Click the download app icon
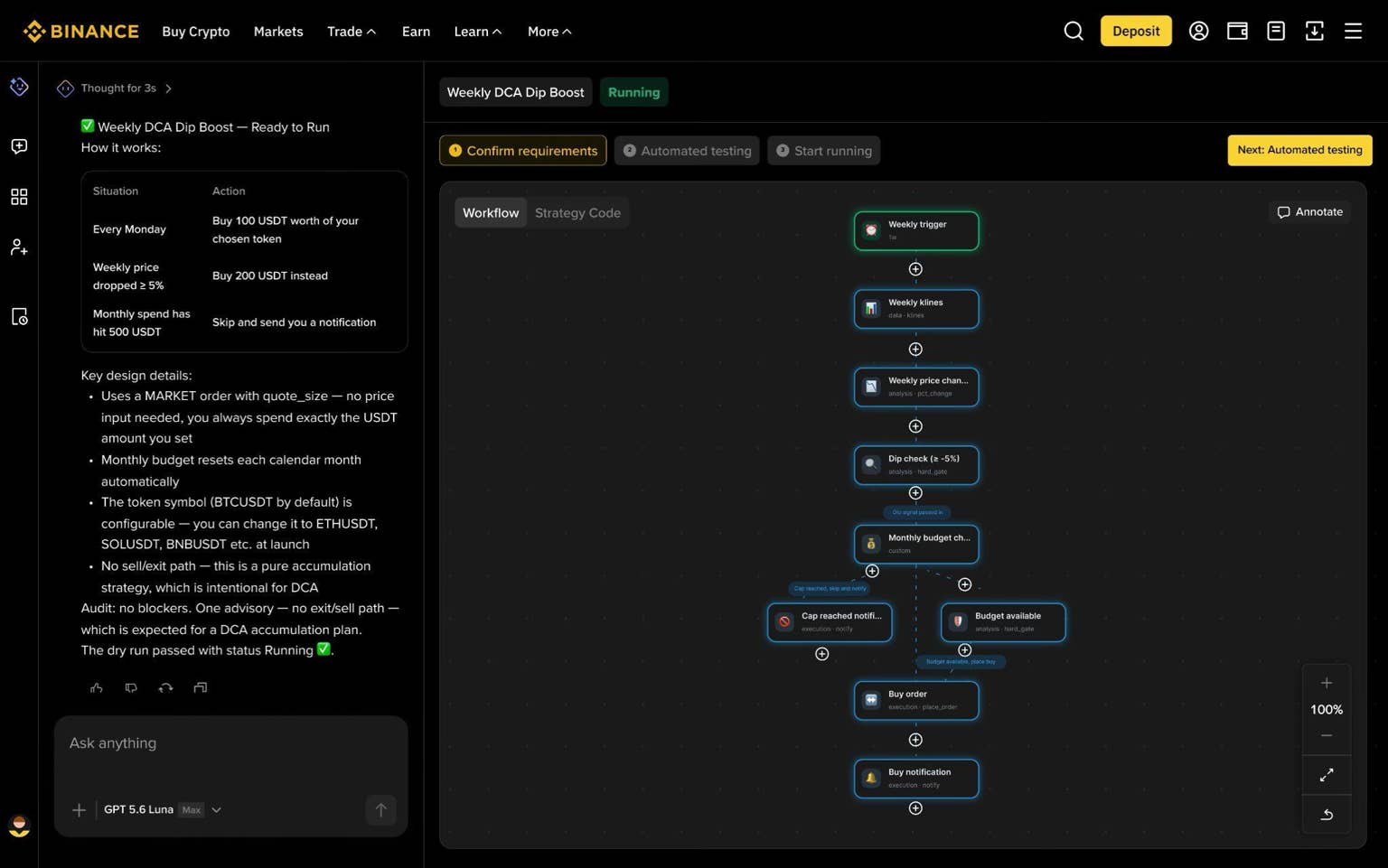1388x868 pixels. (1315, 32)
